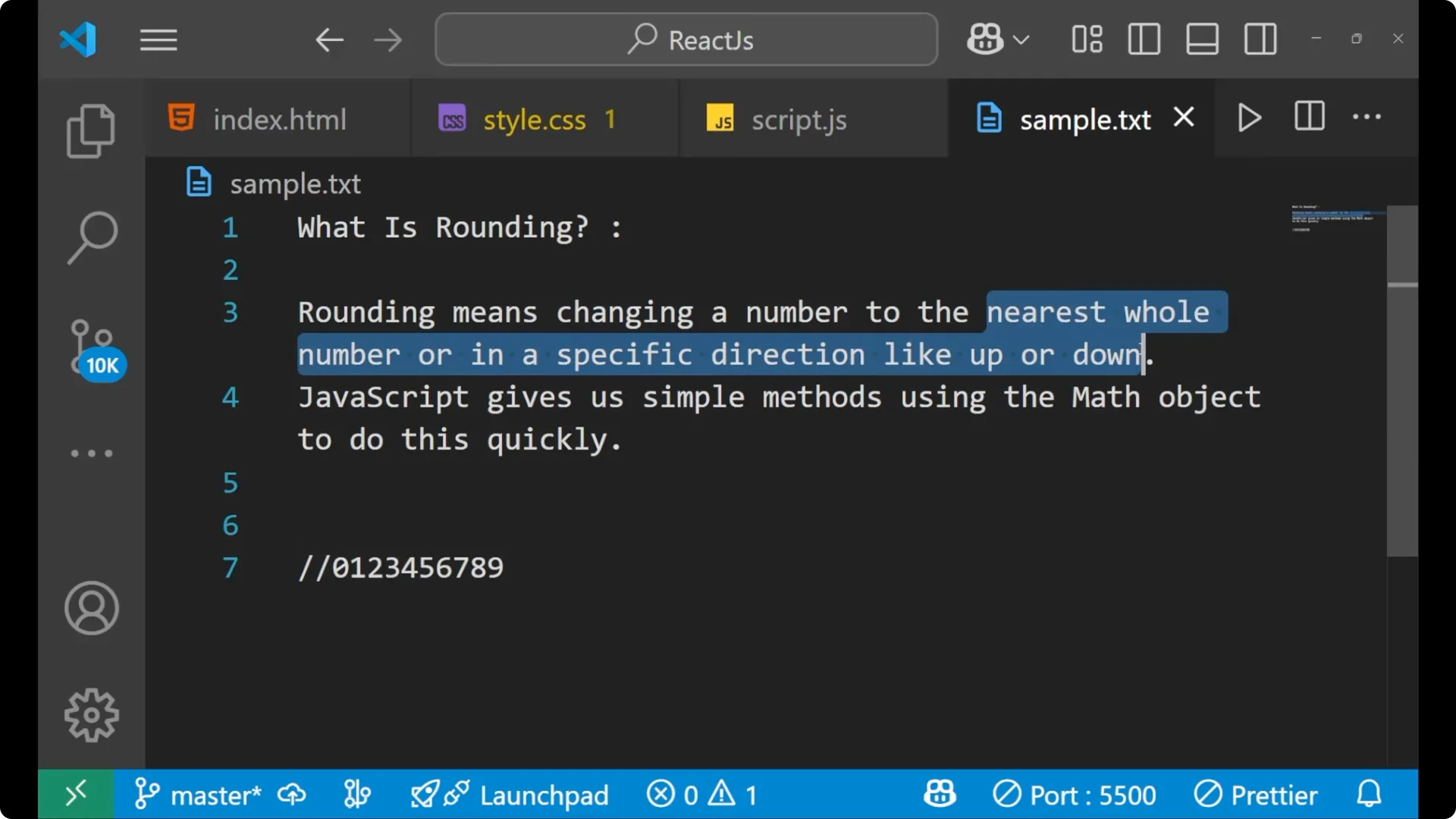Open the hamburger menu
The width and height of the screenshot is (1456, 819).
(158, 39)
